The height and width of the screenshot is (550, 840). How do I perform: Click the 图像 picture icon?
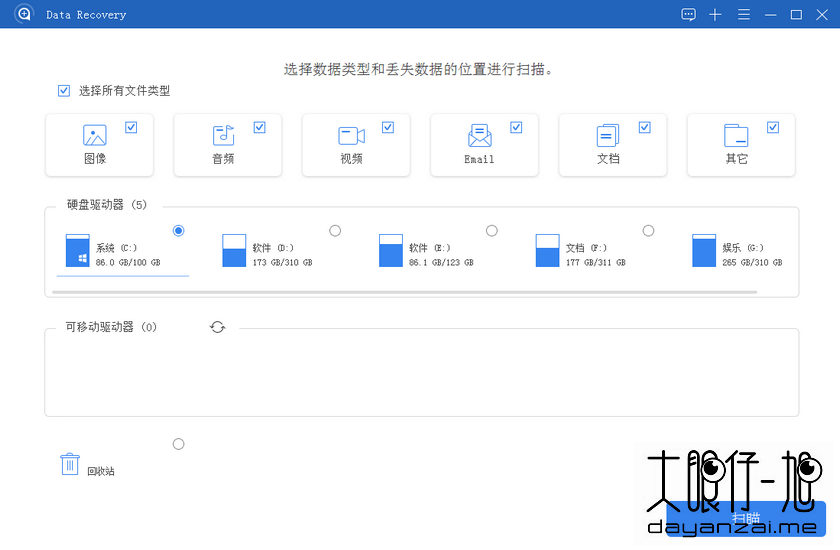95,135
